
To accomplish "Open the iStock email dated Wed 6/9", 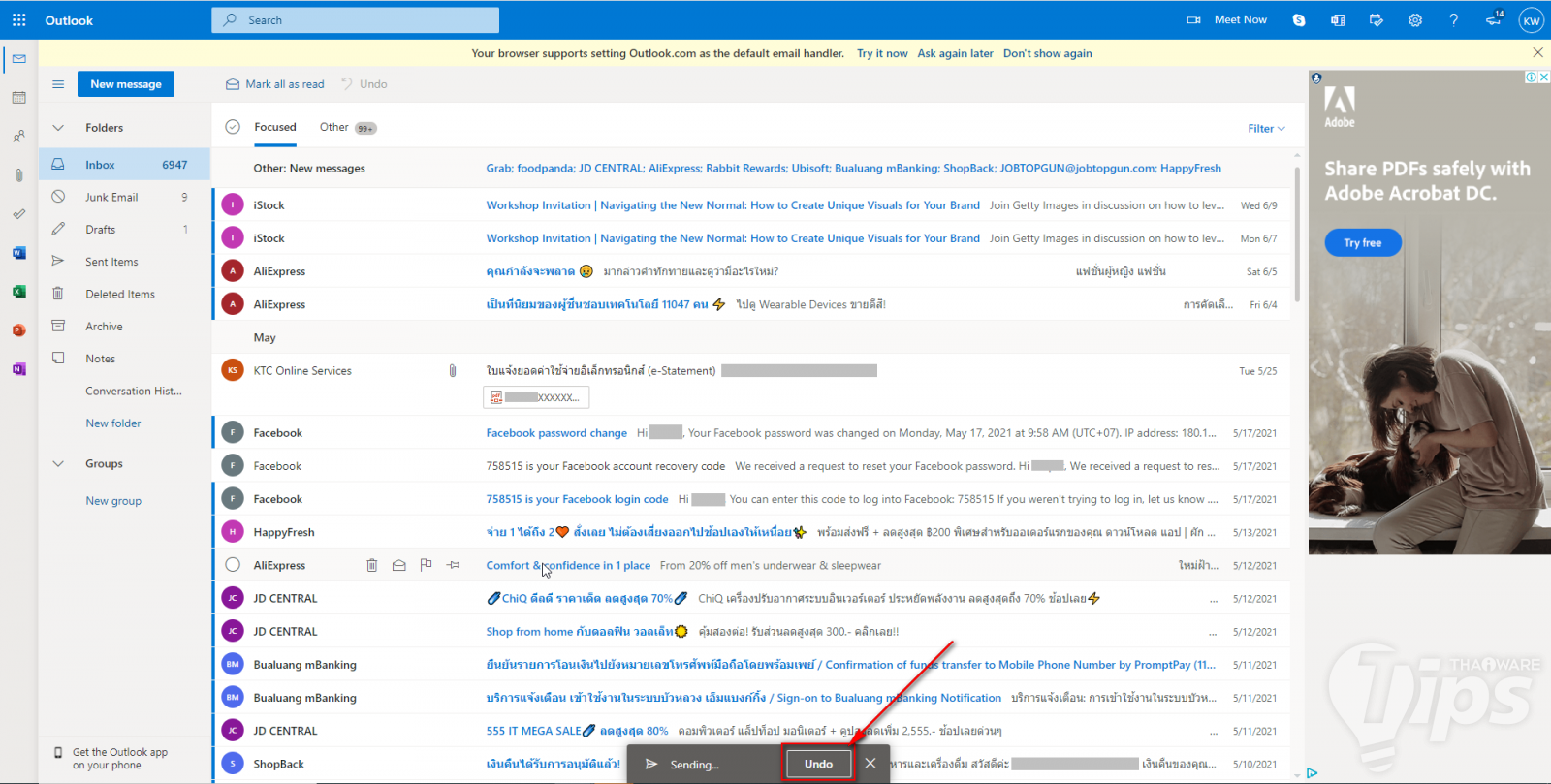I will tap(751, 205).
